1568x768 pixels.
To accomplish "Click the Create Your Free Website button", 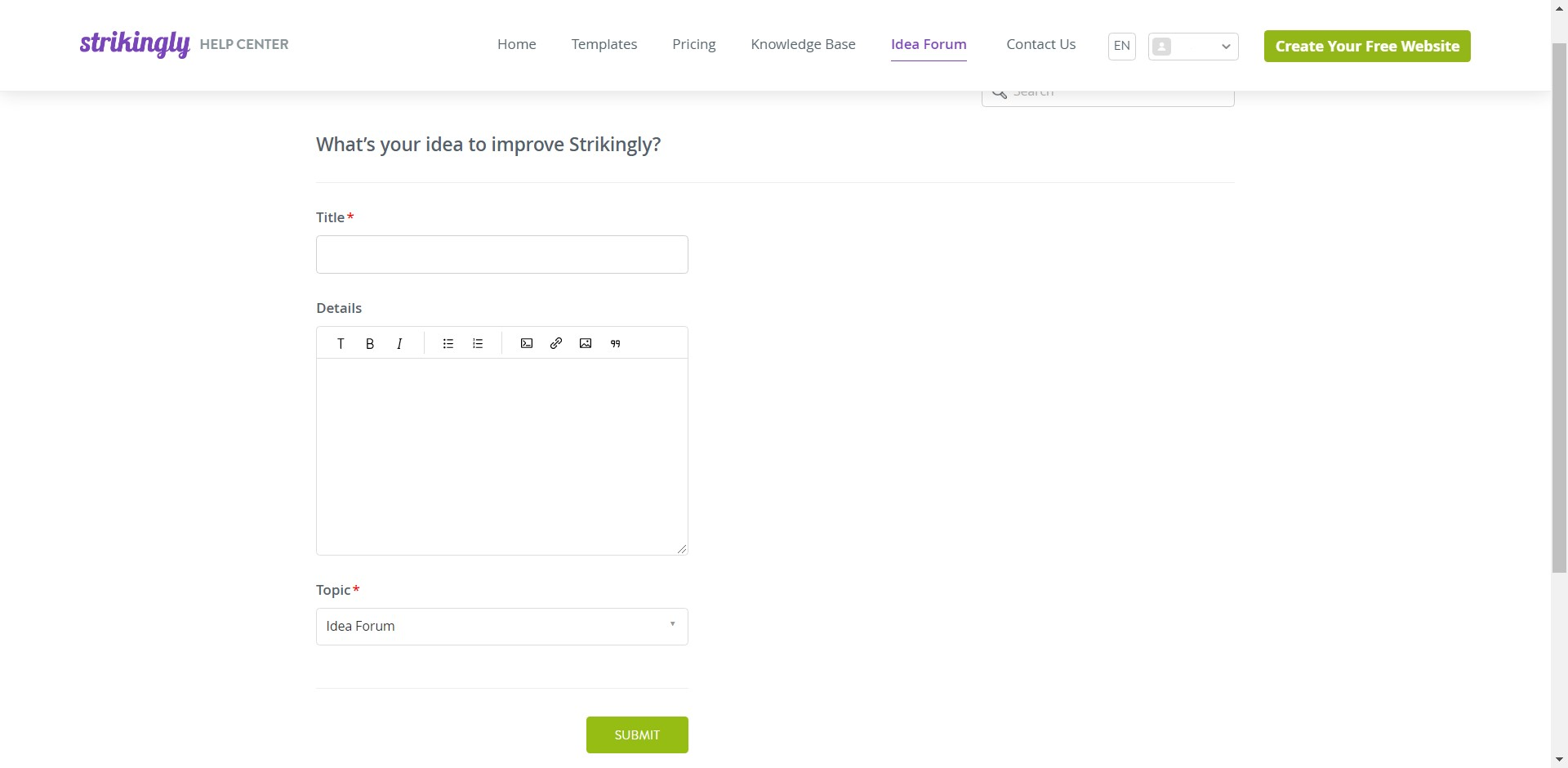I will tap(1366, 46).
